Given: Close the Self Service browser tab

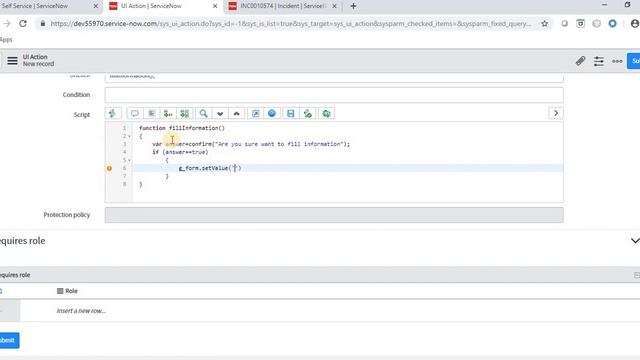Looking at the screenshot, I should pyautogui.click(x=96, y=6).
